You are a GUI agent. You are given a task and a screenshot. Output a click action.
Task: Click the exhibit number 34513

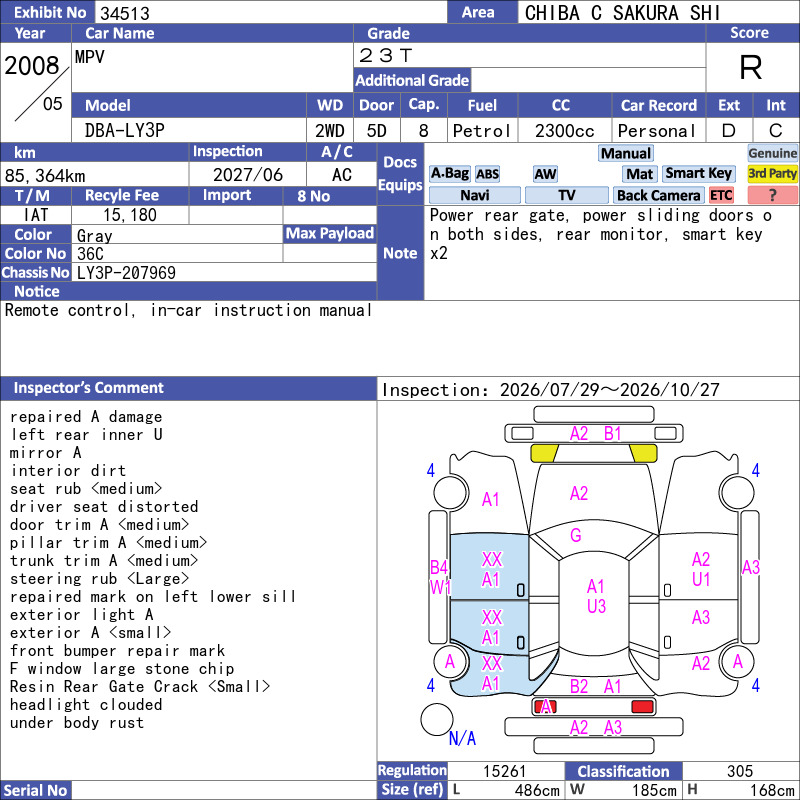tap(124, 13)
